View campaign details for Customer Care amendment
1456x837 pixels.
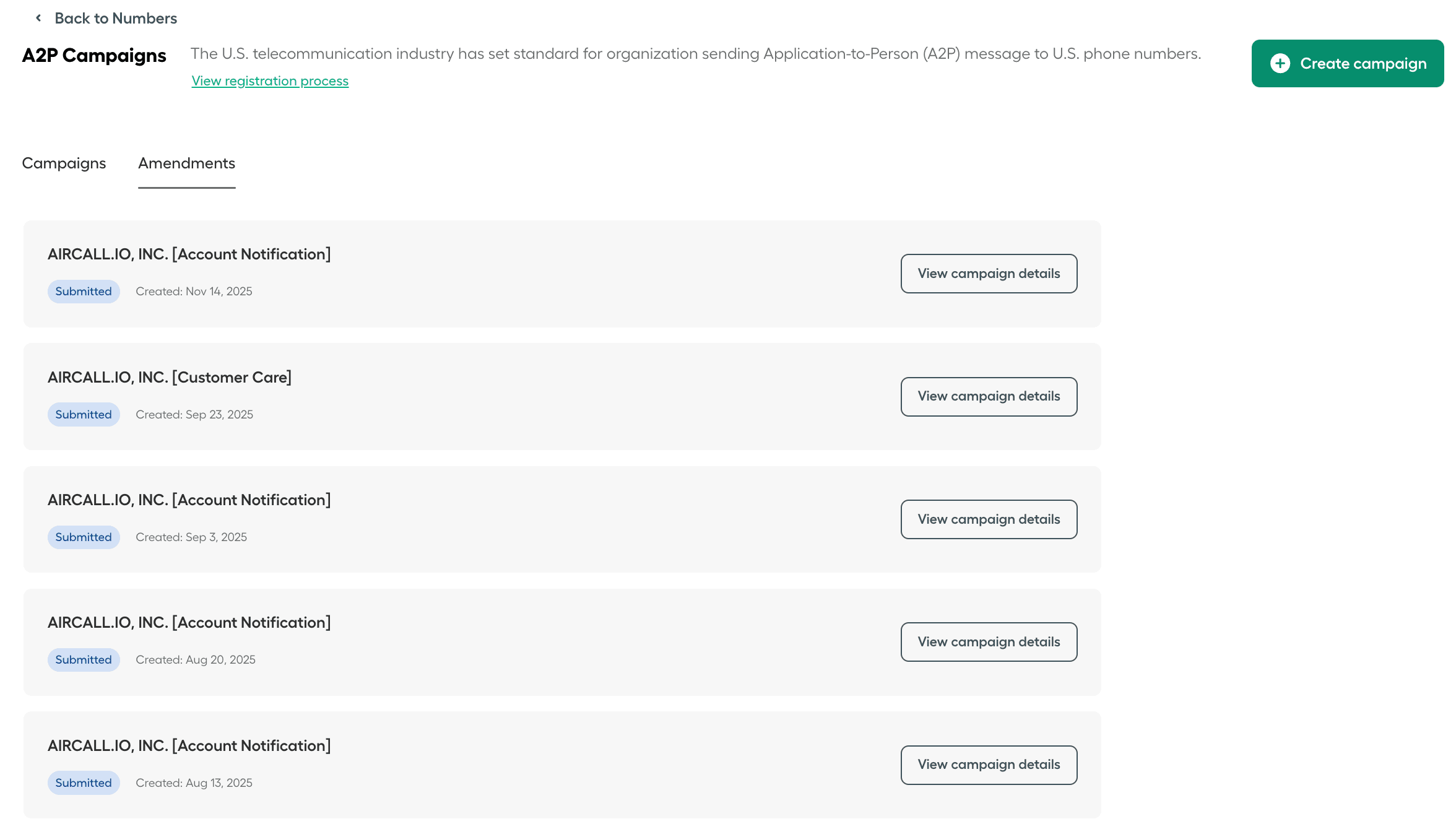pyautogui.click(x=988, y=396)
